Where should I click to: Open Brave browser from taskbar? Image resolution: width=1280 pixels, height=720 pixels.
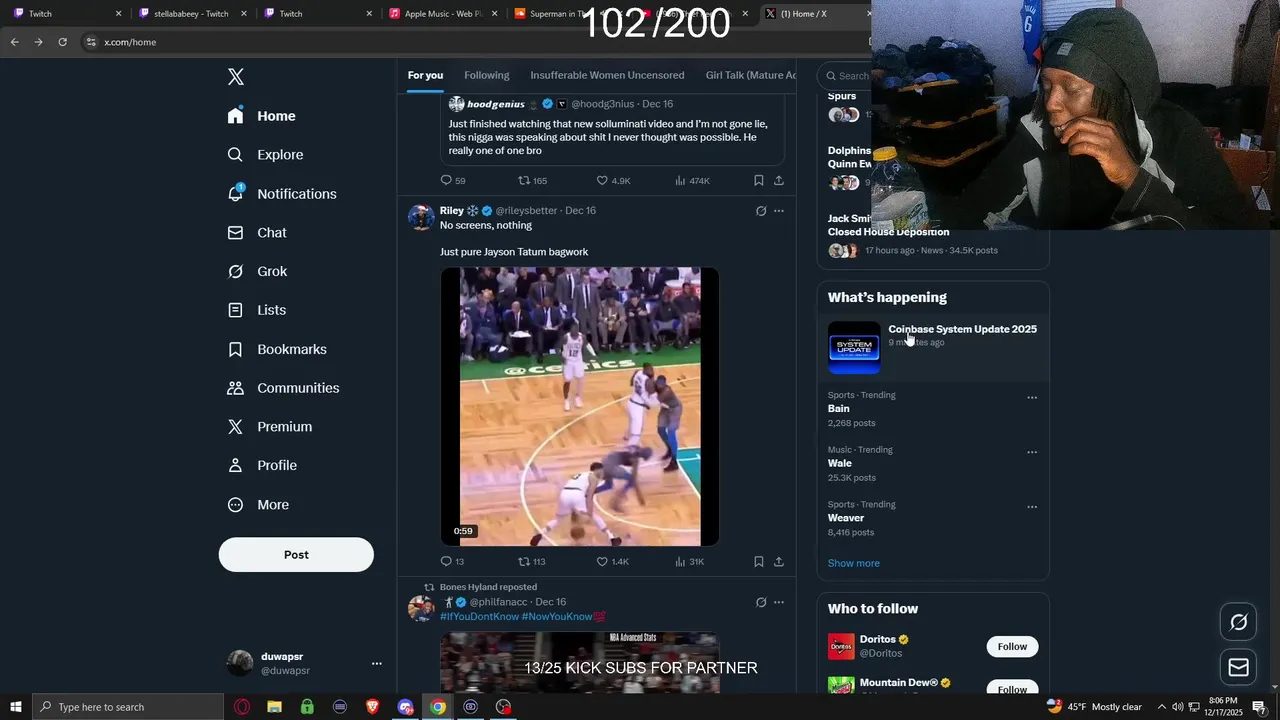tap(372, 707)
